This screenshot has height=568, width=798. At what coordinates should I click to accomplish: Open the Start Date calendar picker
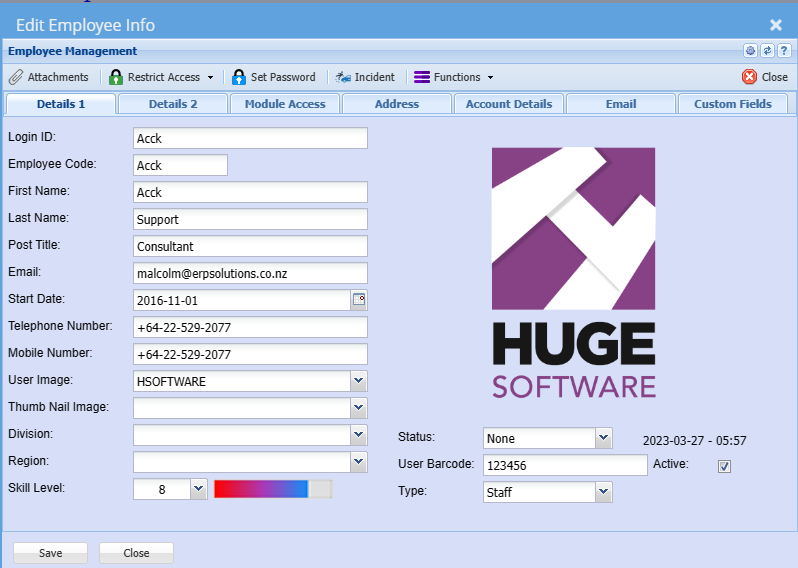coord(359,300)
